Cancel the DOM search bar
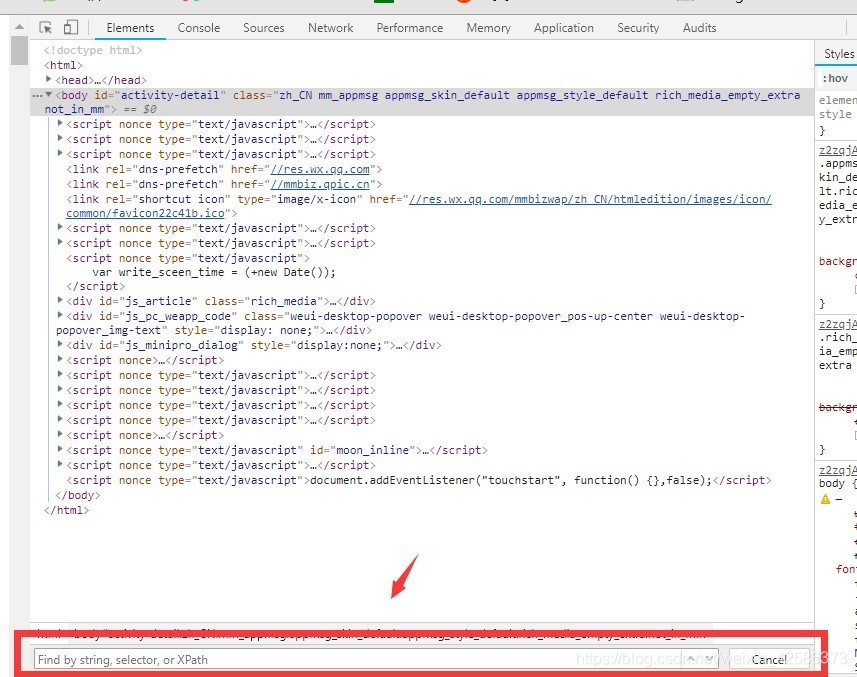This screenshot has width=857, height=677. (768, 660)
